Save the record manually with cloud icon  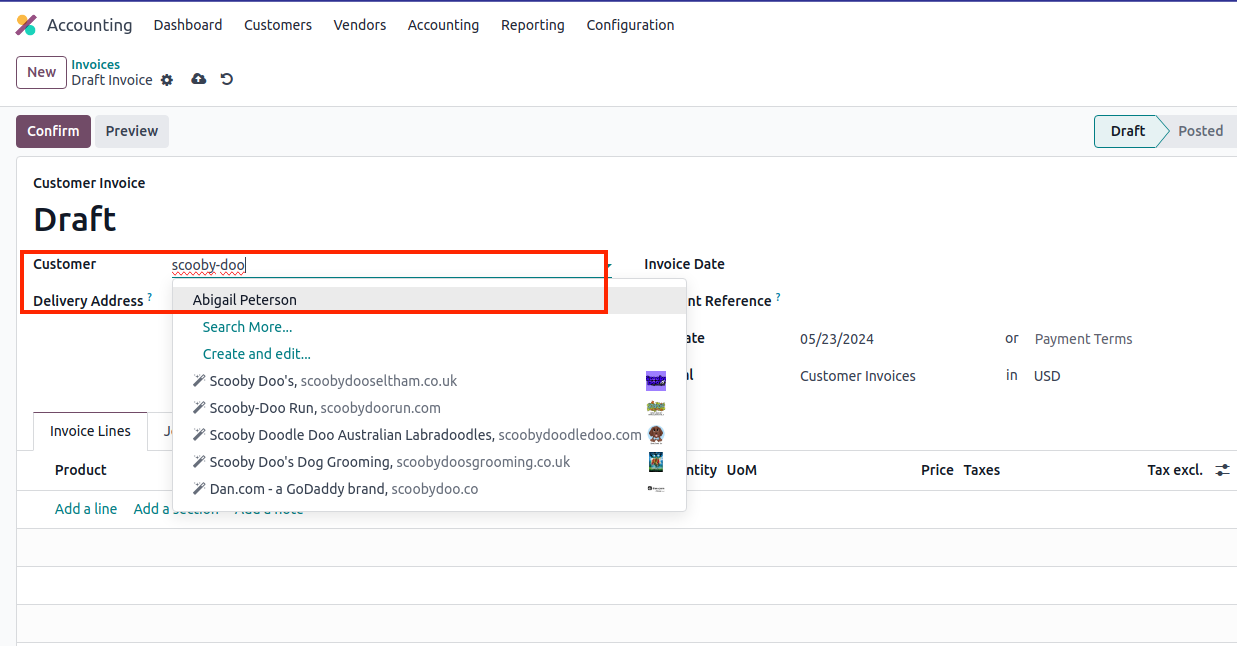pos(199,79)
